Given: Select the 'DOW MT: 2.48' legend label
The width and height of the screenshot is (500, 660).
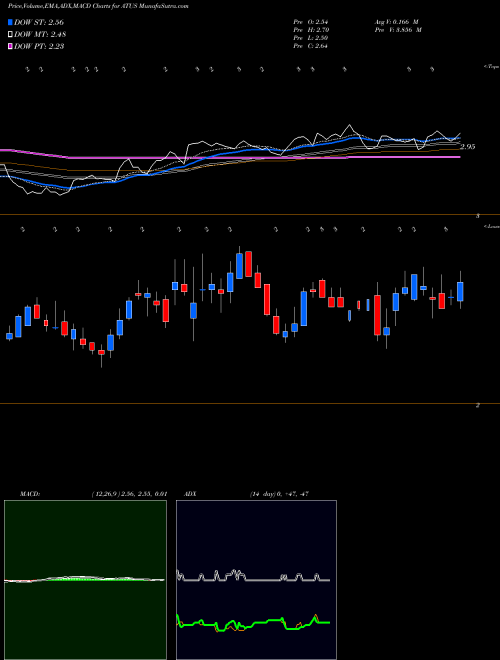Looking at the screenshot, I should [40, 35].
